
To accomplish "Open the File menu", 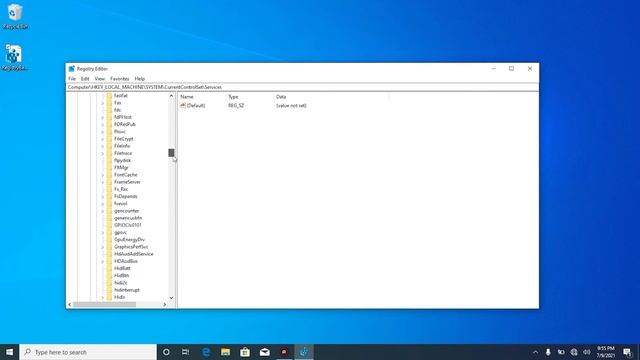I will click(72, 79).
